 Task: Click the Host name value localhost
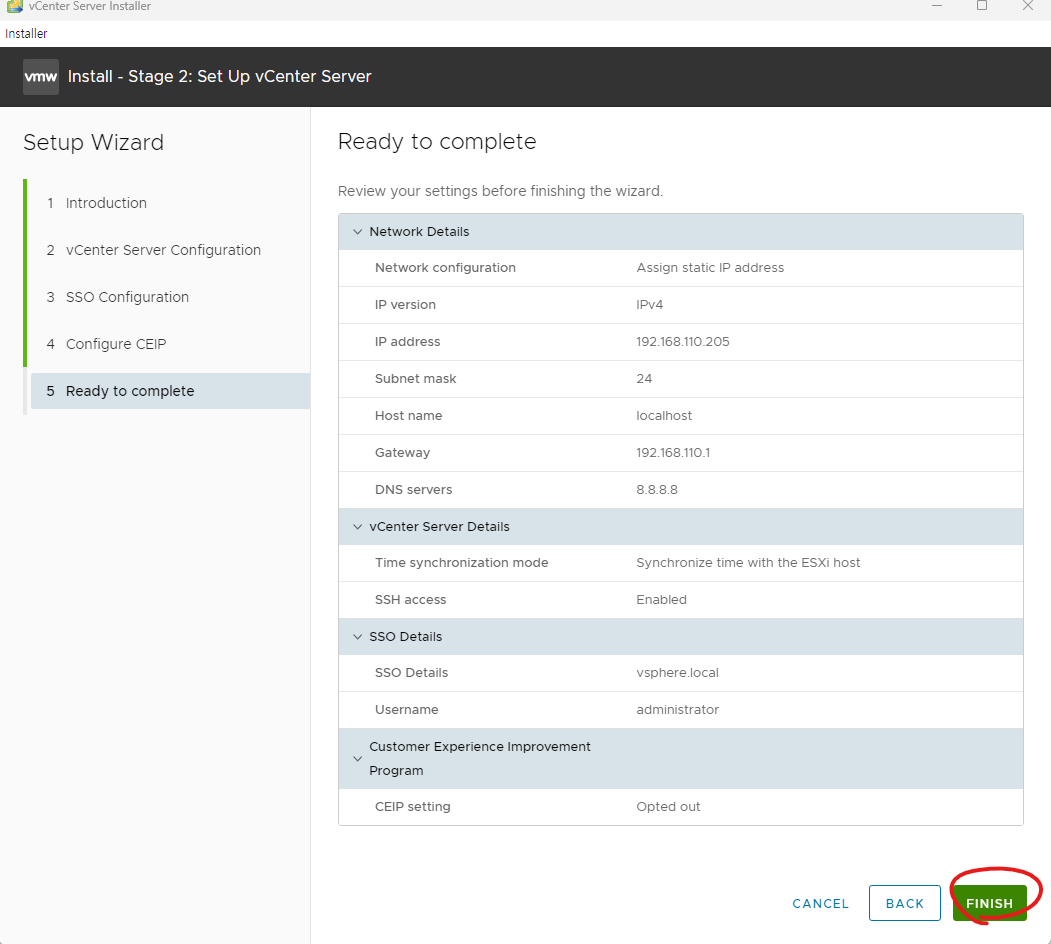(x=664, y=415)
